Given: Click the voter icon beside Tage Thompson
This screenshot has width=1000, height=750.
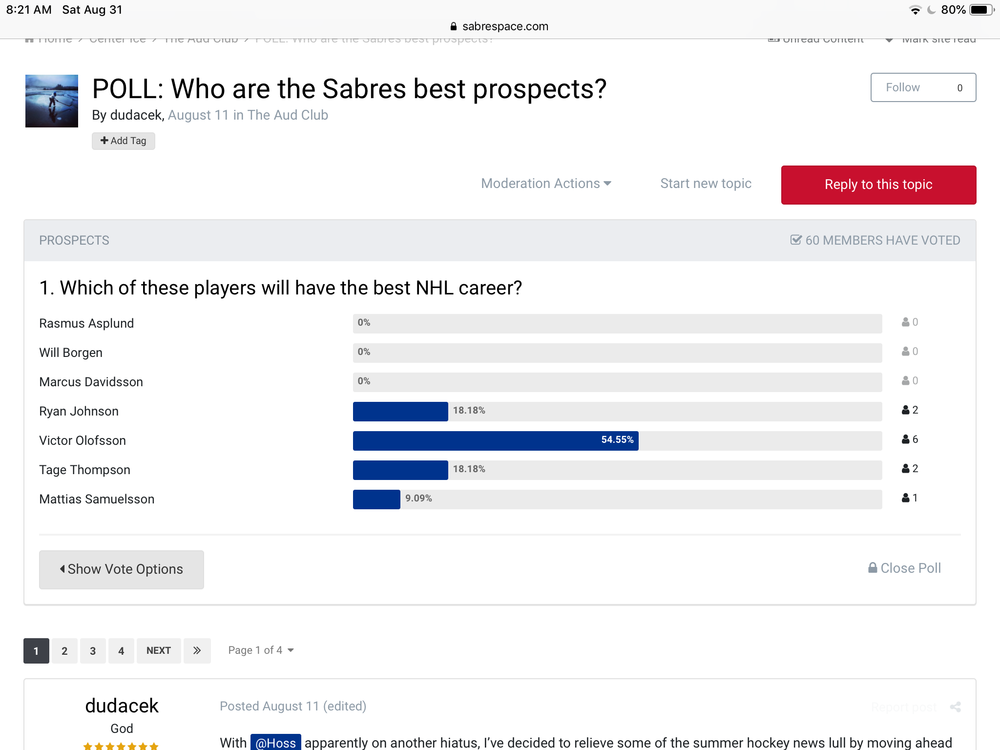Looking at the screenshot, I should [x=905, y=469].
